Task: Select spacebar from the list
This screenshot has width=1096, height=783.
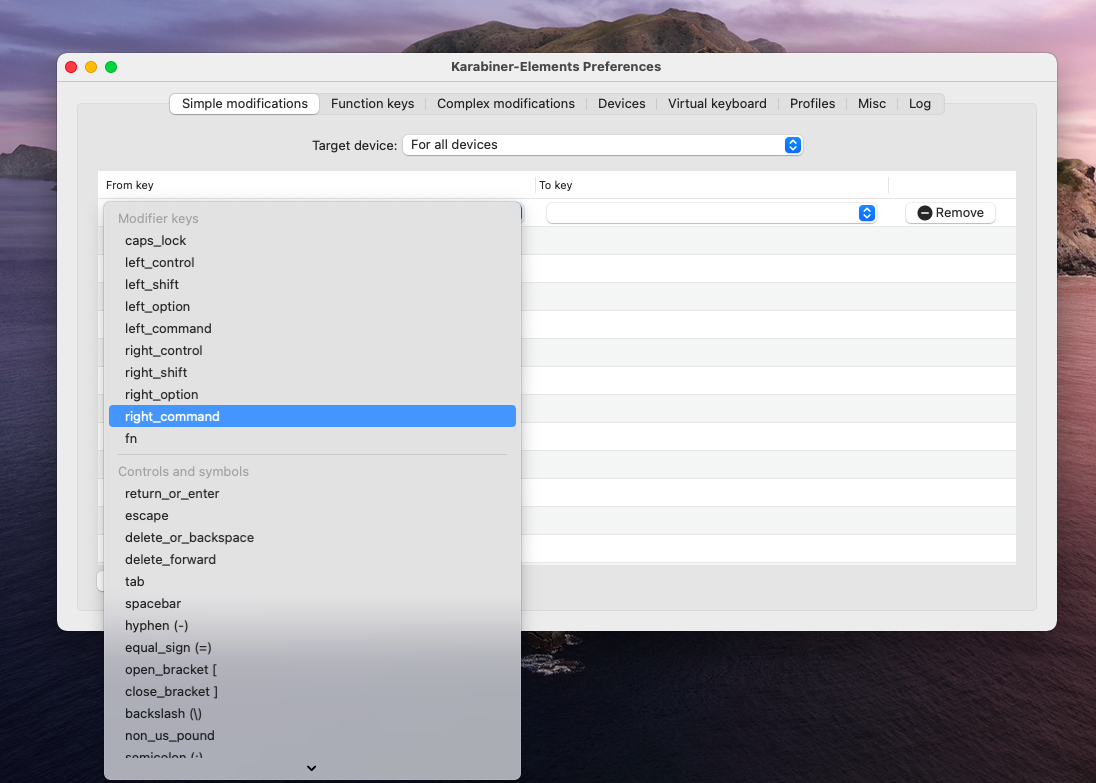Action: coord(312,603)
